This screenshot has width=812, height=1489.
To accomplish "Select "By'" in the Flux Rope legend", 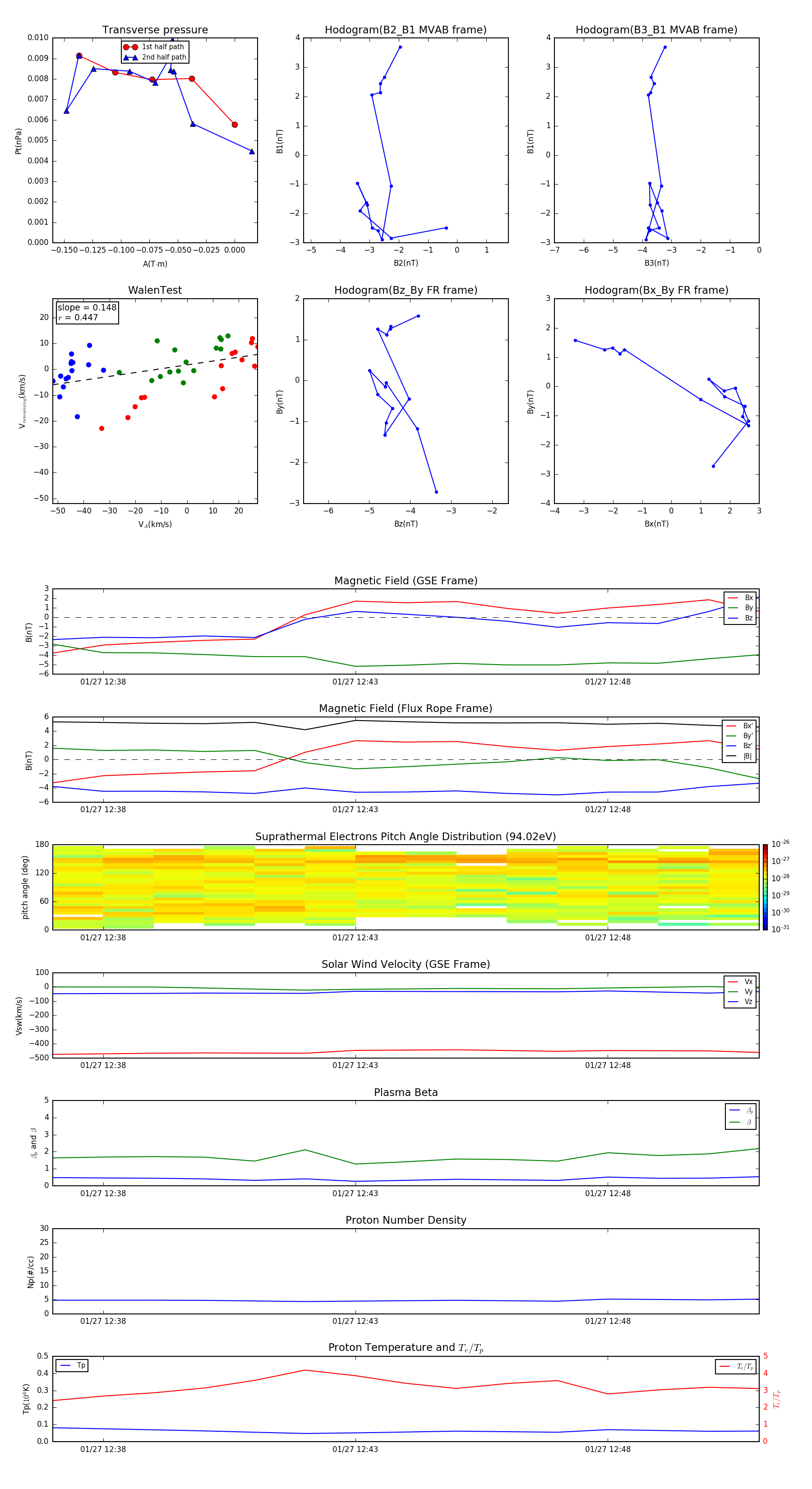I will click(x=740, y=736).
